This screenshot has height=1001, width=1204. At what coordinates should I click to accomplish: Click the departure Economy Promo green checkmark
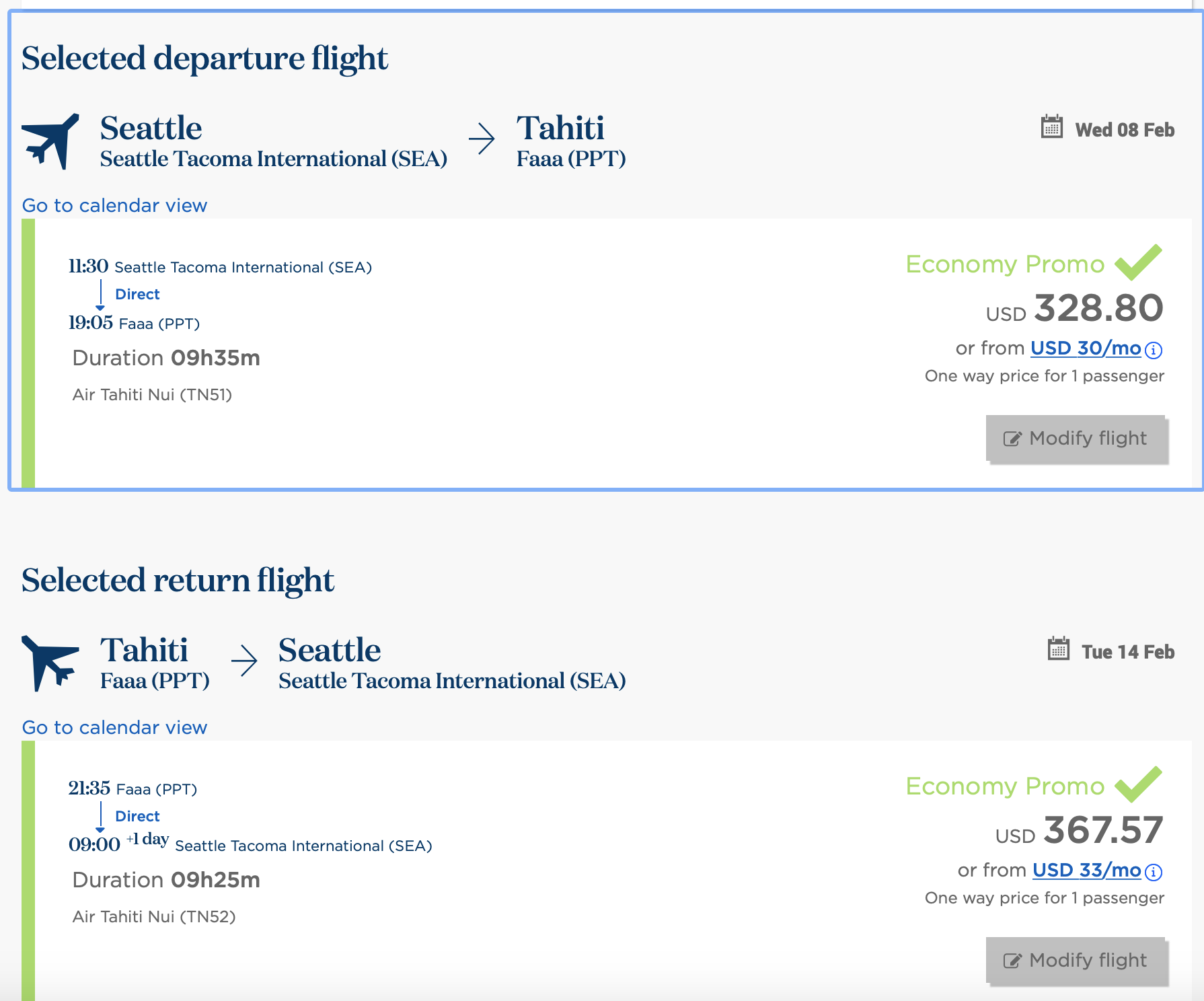1138,262
